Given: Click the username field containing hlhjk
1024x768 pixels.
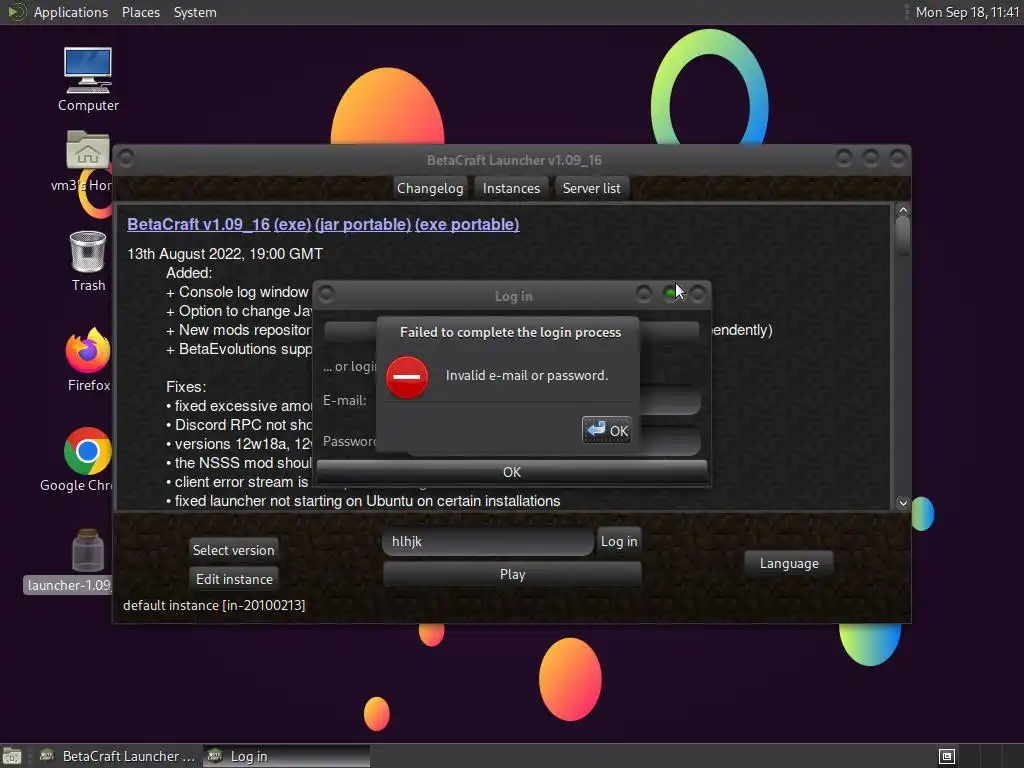Looking at the screenshot, I should (488, 541).
